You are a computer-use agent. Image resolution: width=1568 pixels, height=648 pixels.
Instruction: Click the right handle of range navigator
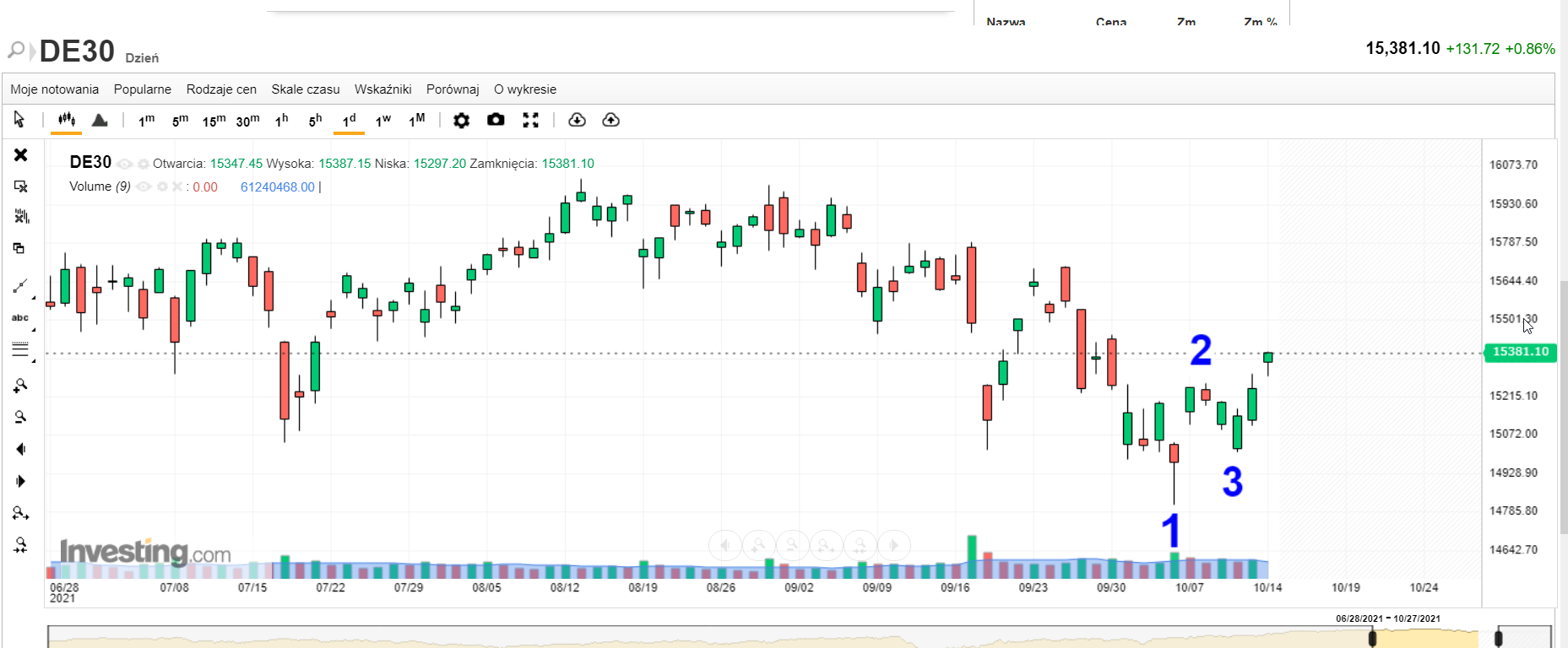[x=1499, y=637]
